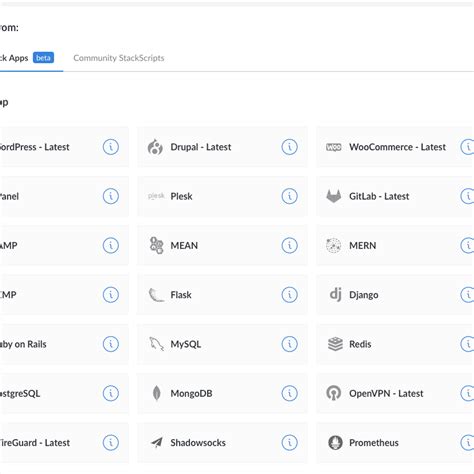View info for Ruby on Rails
The width and height of the screenshot is (474, 474).
[111, 344]
